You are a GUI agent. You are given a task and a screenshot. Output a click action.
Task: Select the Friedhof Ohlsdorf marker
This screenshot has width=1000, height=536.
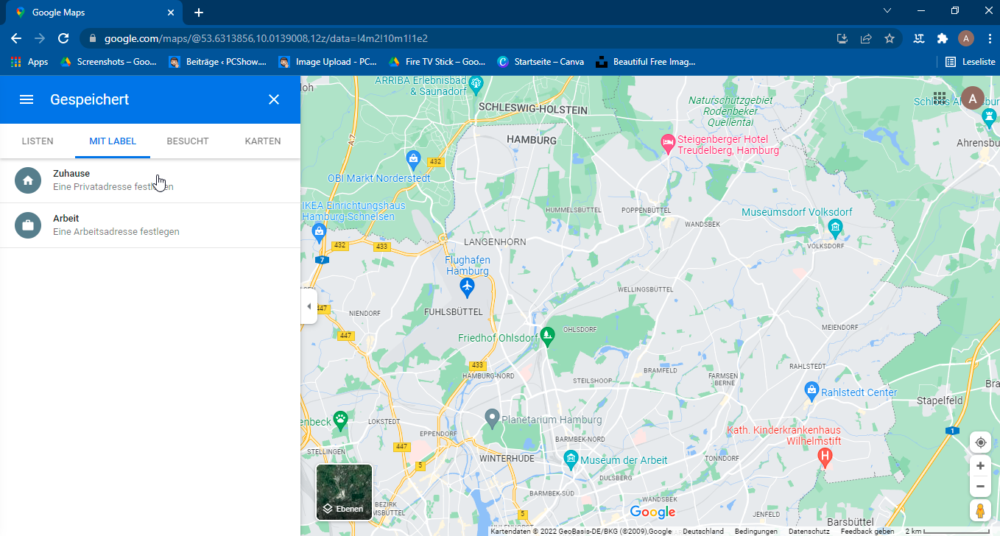pyautogui.click(x=547, y=336)
